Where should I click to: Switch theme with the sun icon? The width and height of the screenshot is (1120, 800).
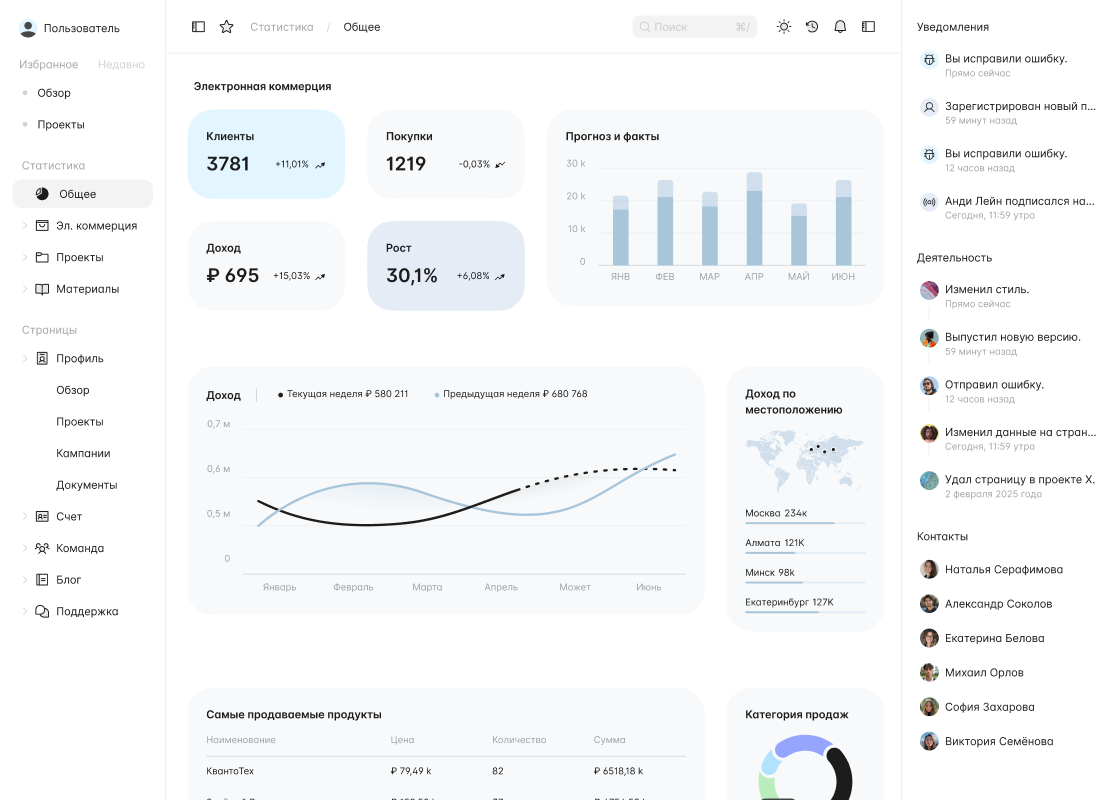(784, 27)
